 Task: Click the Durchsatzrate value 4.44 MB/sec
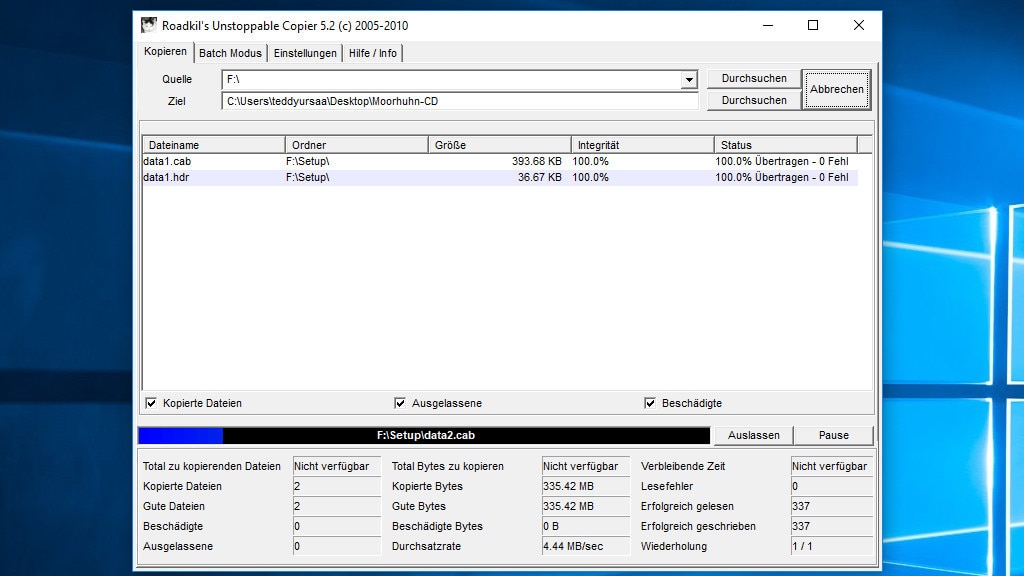pyautogui.click(x=585, y=546)
